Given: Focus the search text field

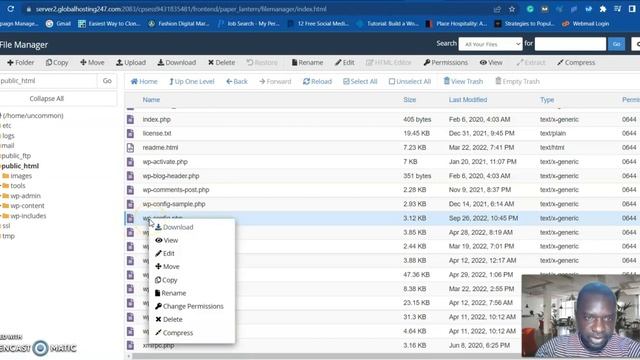Looking at the screenshot, I should tap(570, 44).
